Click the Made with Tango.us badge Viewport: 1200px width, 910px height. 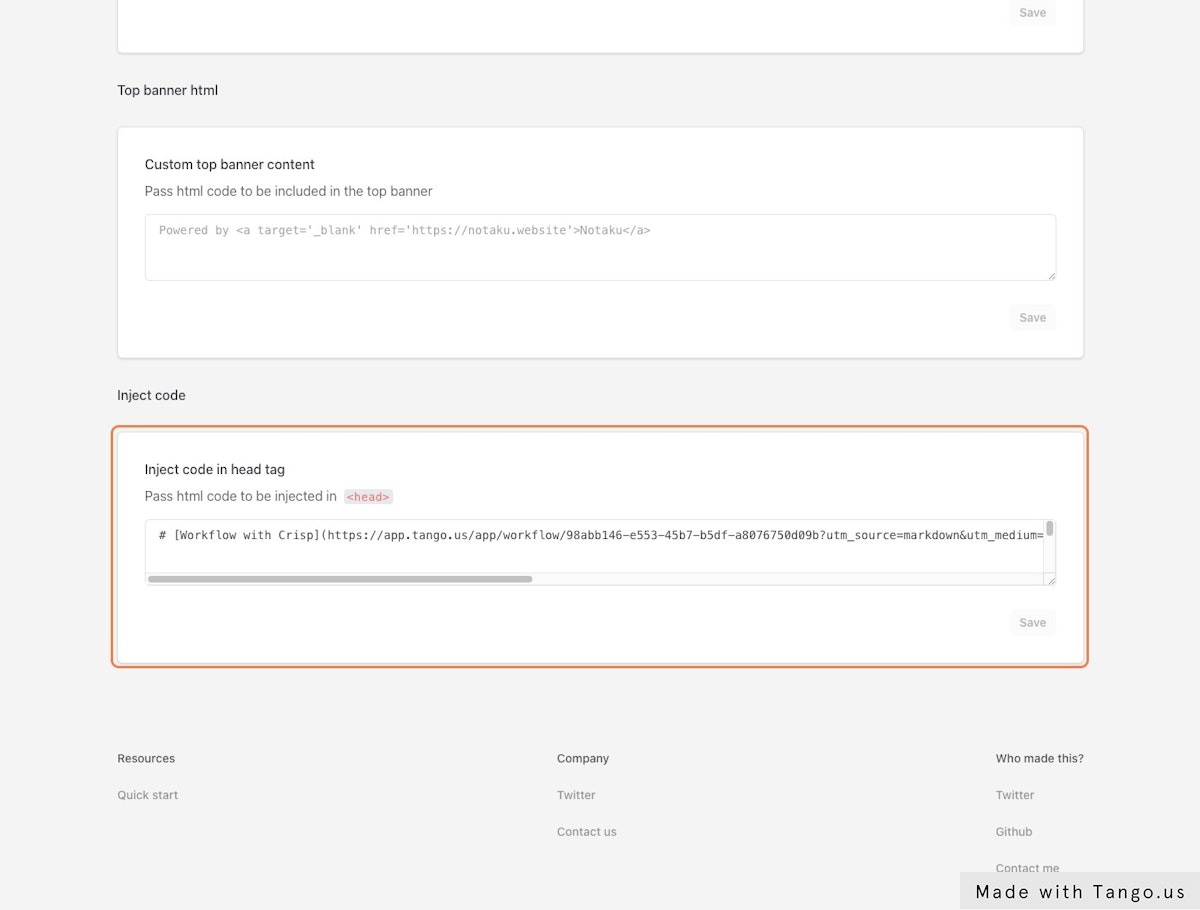coord(1080,892)
